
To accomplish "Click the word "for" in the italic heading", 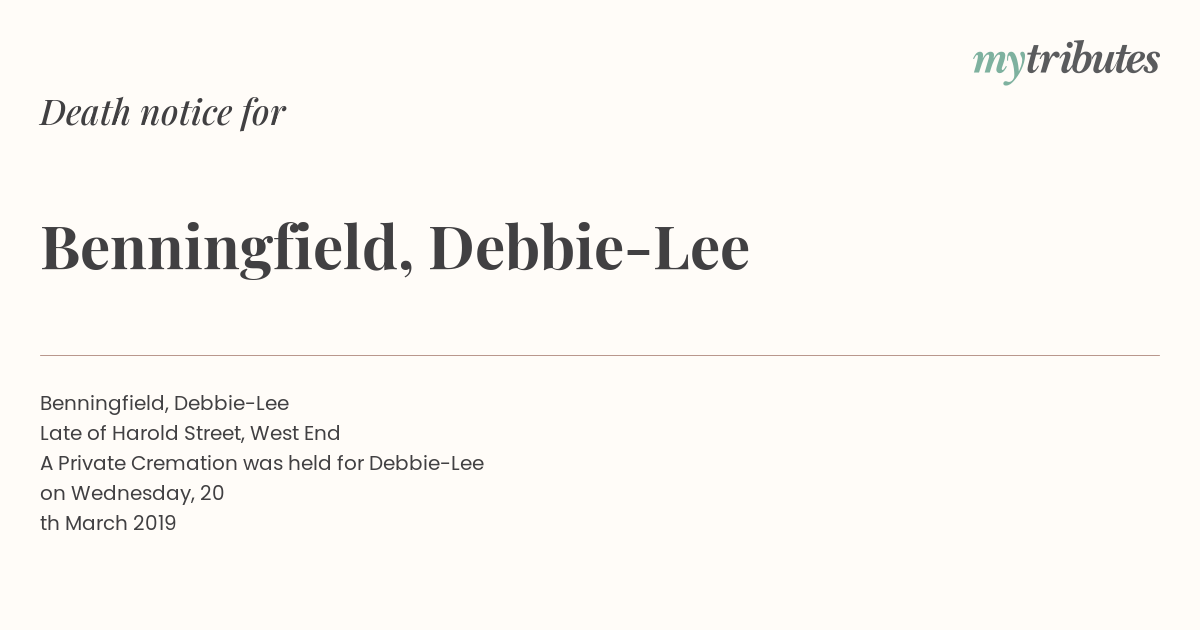I will click(263, 112).
